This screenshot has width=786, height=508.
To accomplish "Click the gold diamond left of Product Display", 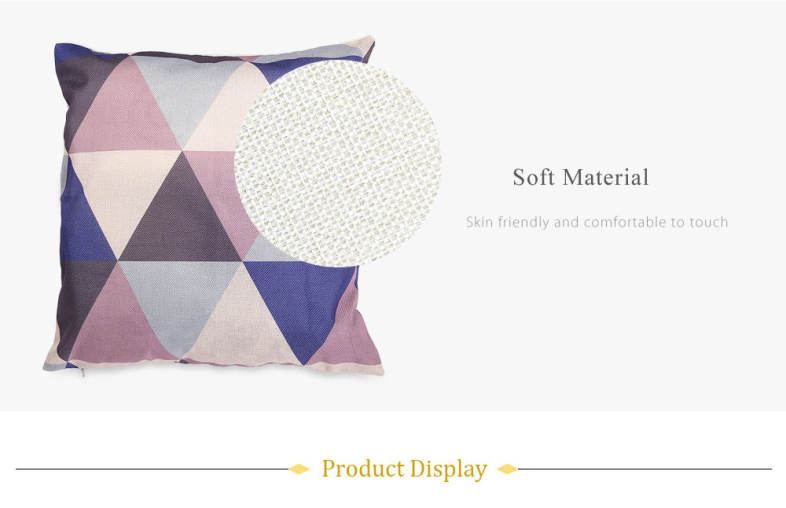I will pos(299,469).
